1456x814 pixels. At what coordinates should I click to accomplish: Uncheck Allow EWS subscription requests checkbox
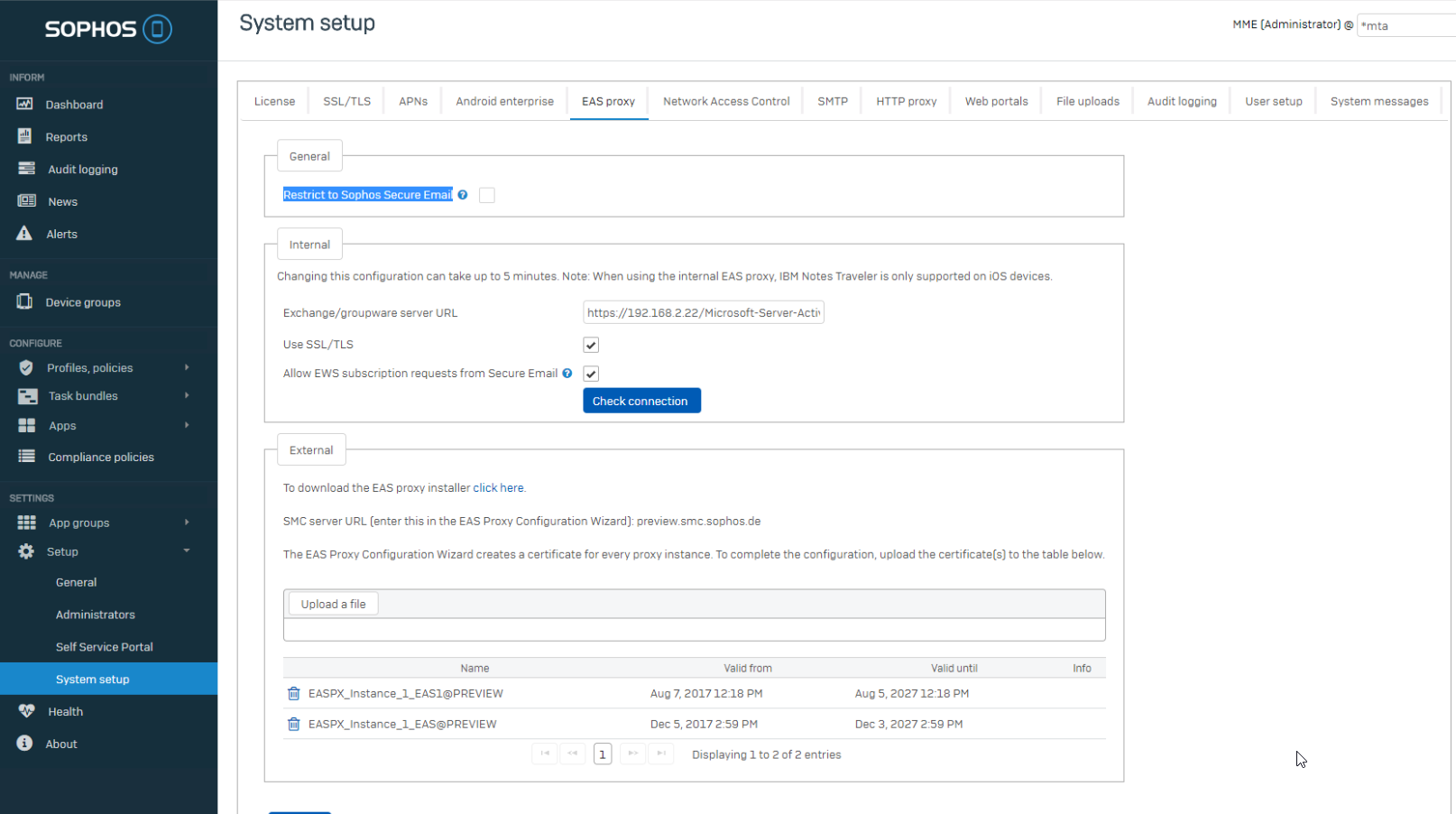click(x=591, y=374)
